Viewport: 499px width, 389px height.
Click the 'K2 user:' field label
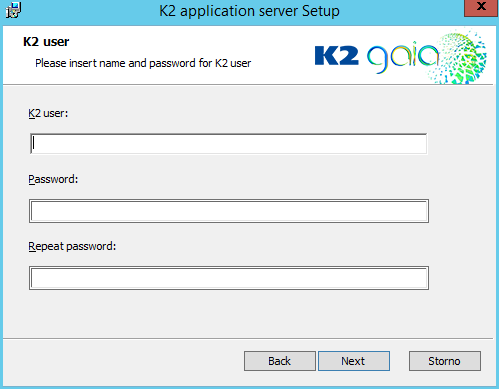point(48,113)
